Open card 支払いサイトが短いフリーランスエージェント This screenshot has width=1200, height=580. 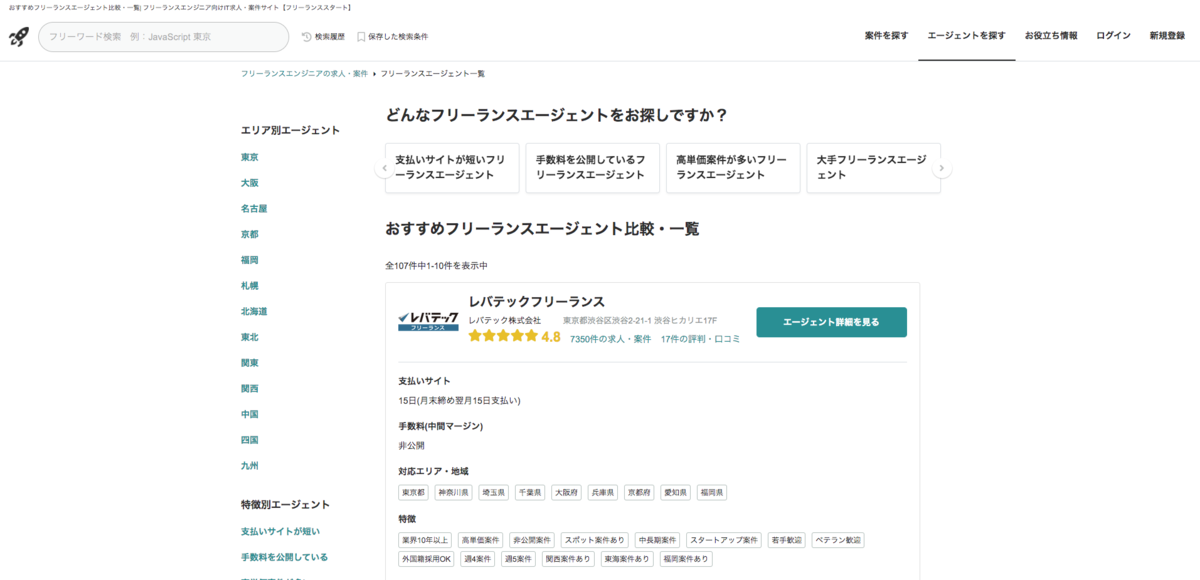pos(452,168)
